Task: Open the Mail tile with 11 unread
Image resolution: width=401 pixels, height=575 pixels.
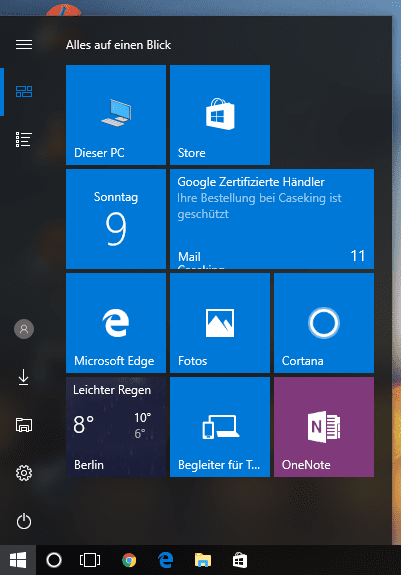Action: pos(272,219)
